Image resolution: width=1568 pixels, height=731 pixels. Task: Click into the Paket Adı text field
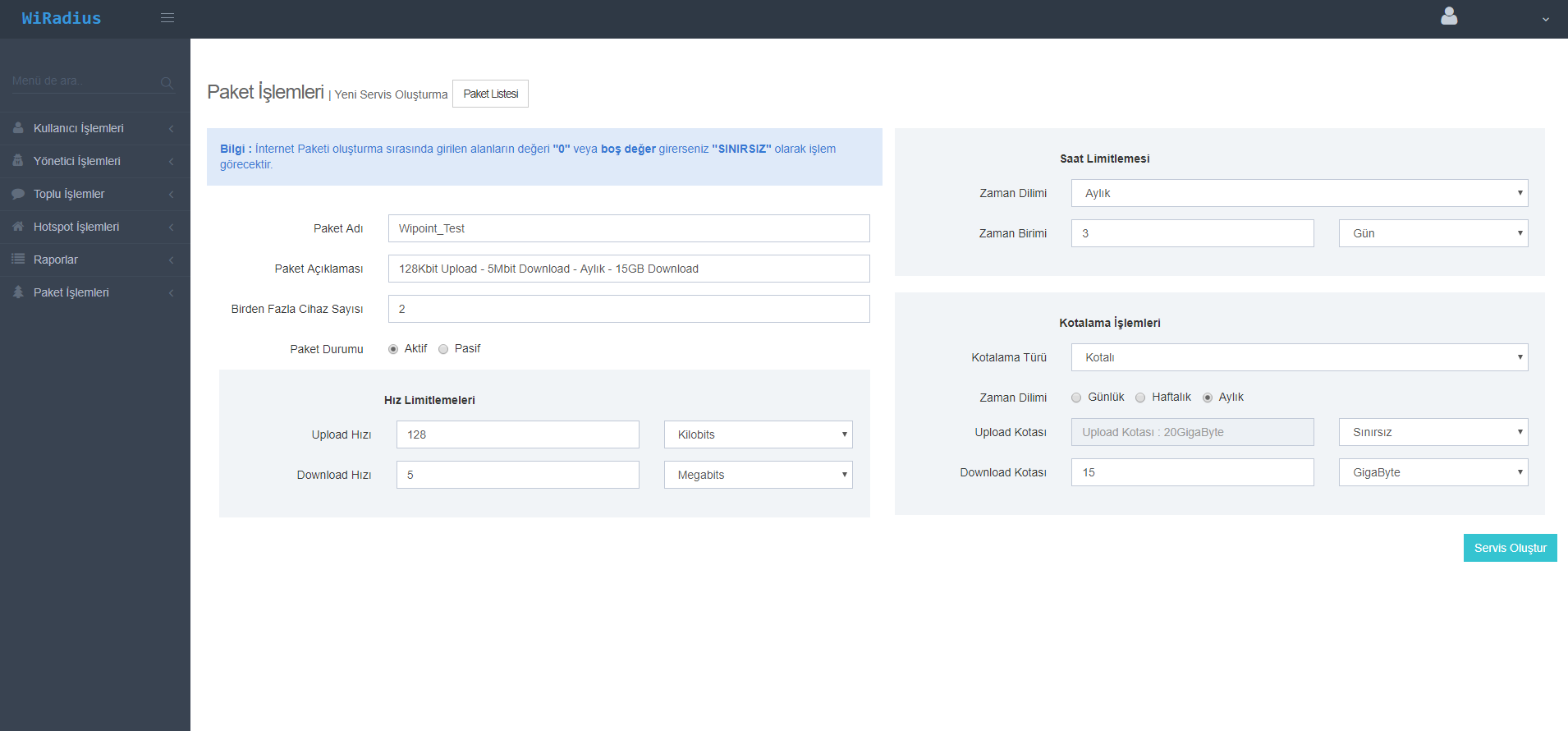point(628,228)
